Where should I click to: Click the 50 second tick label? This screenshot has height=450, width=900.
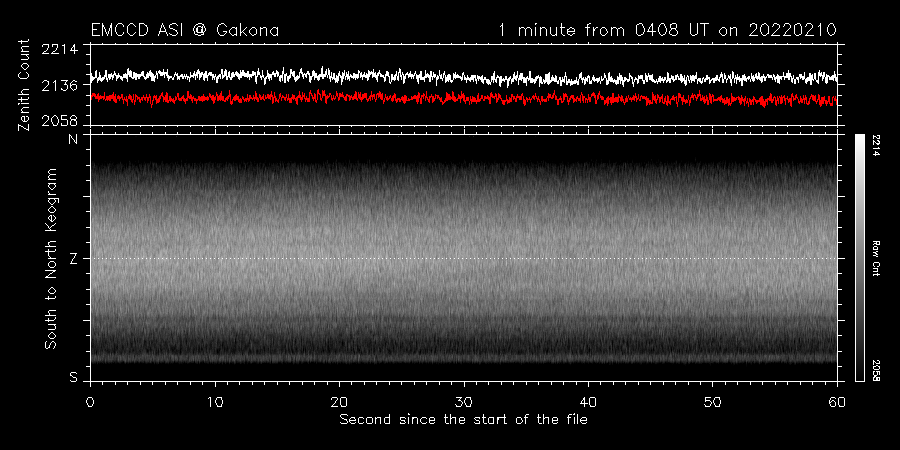[x=712, y=402]
